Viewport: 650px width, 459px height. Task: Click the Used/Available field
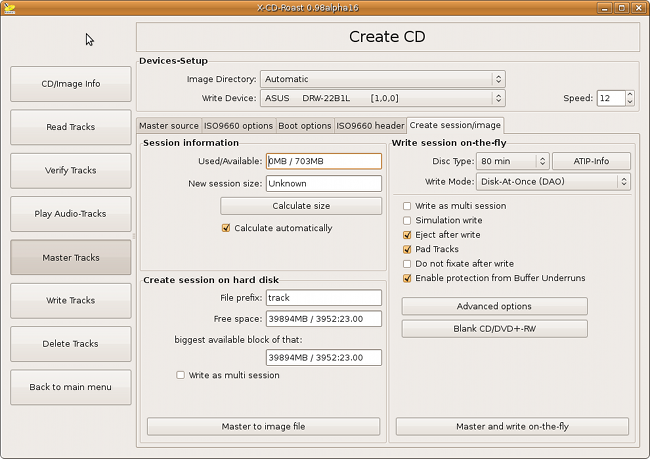point(324,161)
